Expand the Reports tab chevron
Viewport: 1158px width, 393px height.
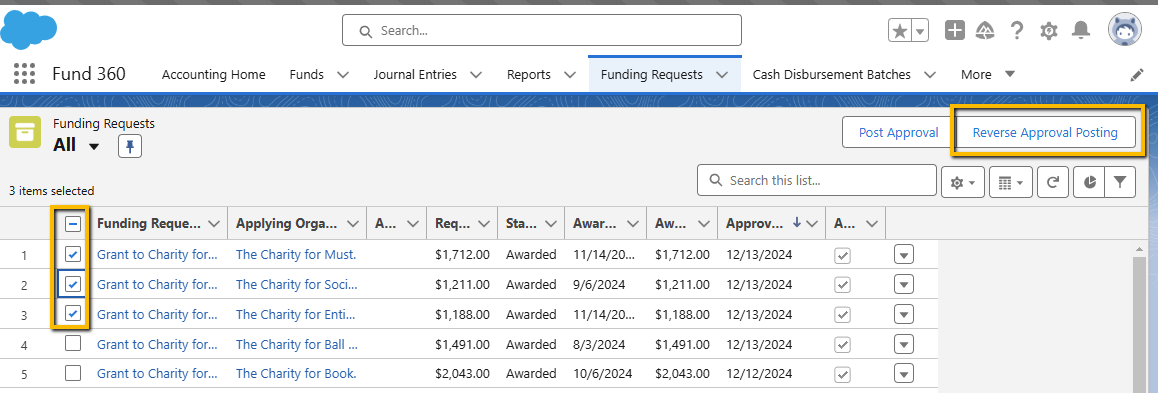[x=569, y=75]
